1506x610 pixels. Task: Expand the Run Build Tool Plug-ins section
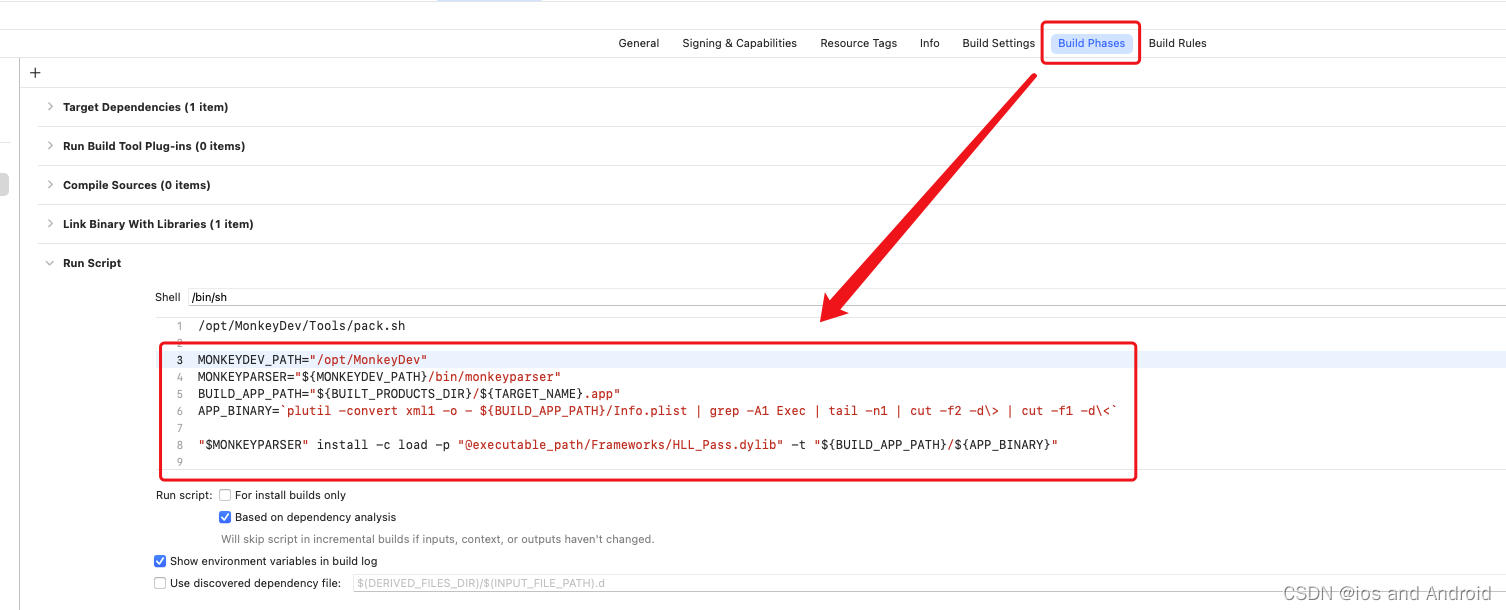click(x=49, y=146)
